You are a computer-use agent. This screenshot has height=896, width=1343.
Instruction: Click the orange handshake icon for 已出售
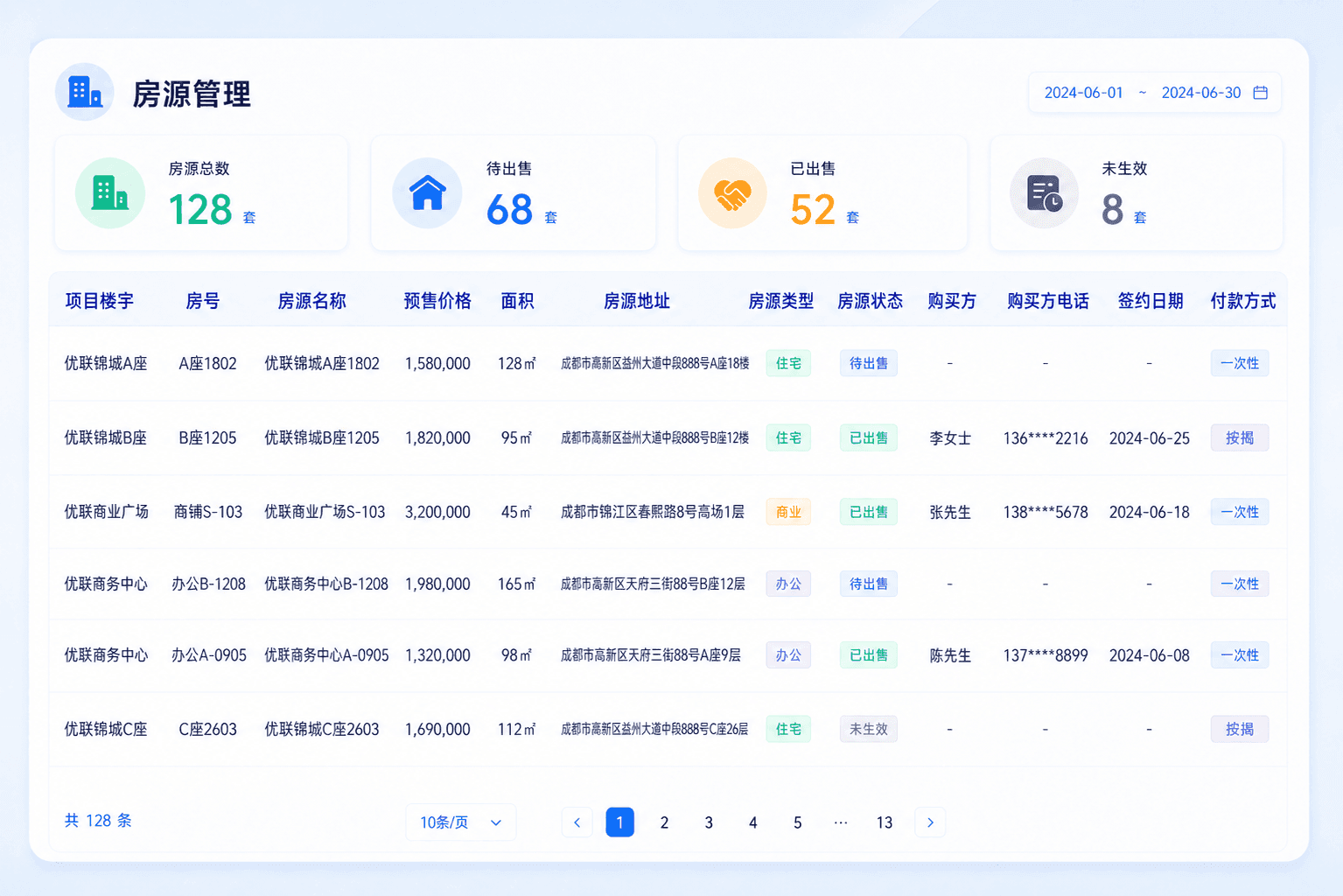733,192
